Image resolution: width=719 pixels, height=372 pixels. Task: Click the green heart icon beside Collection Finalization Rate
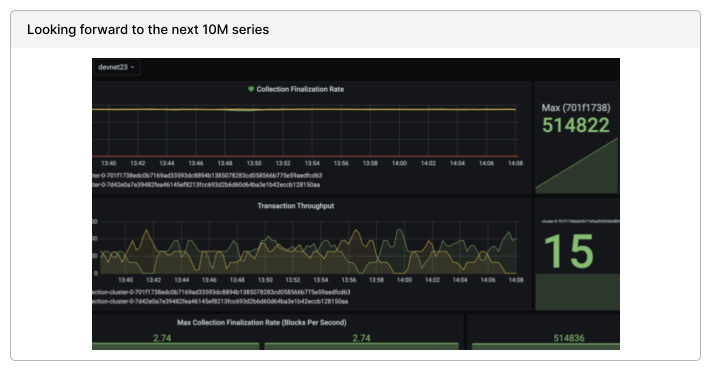(x=251, y=89)
